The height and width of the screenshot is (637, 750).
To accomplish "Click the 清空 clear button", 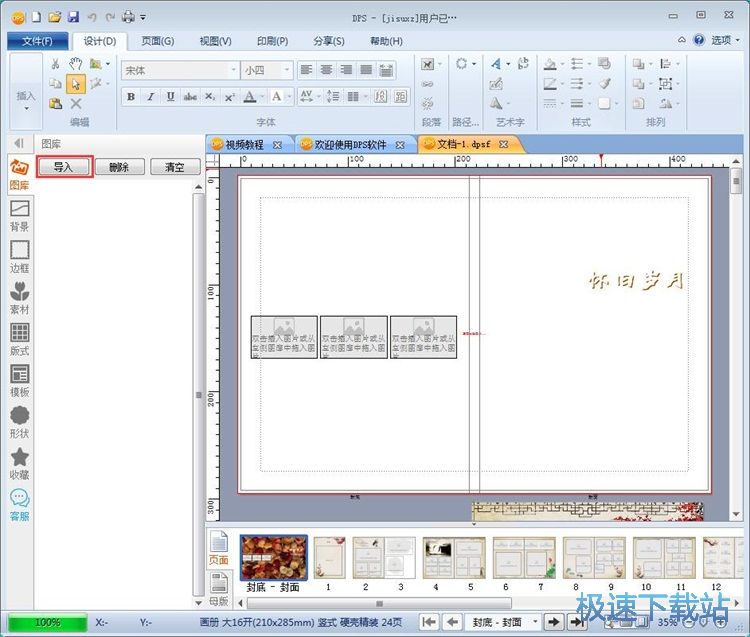I will pyautogui.click(x=175, y=167).
